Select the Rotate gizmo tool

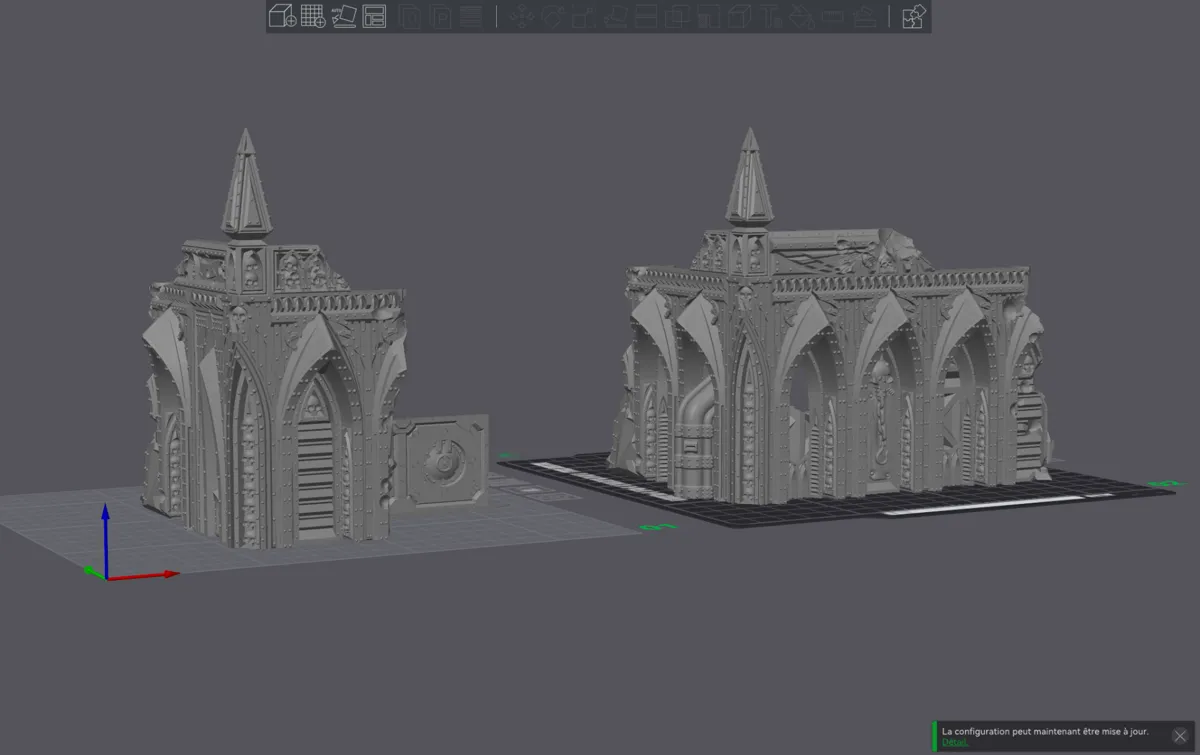[x=552, y=16]
